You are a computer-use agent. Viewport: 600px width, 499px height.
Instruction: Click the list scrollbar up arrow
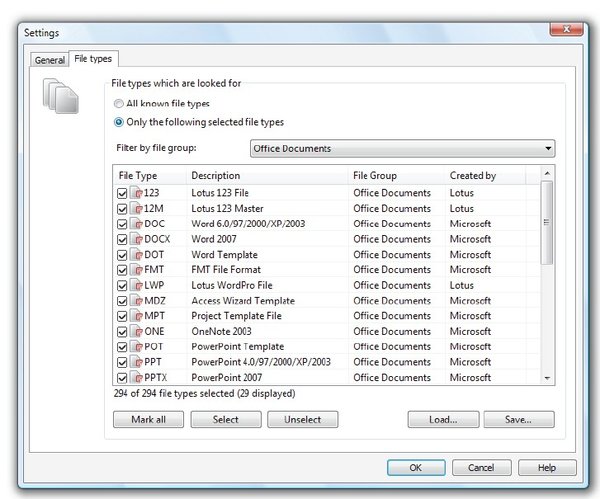[547, 174]
